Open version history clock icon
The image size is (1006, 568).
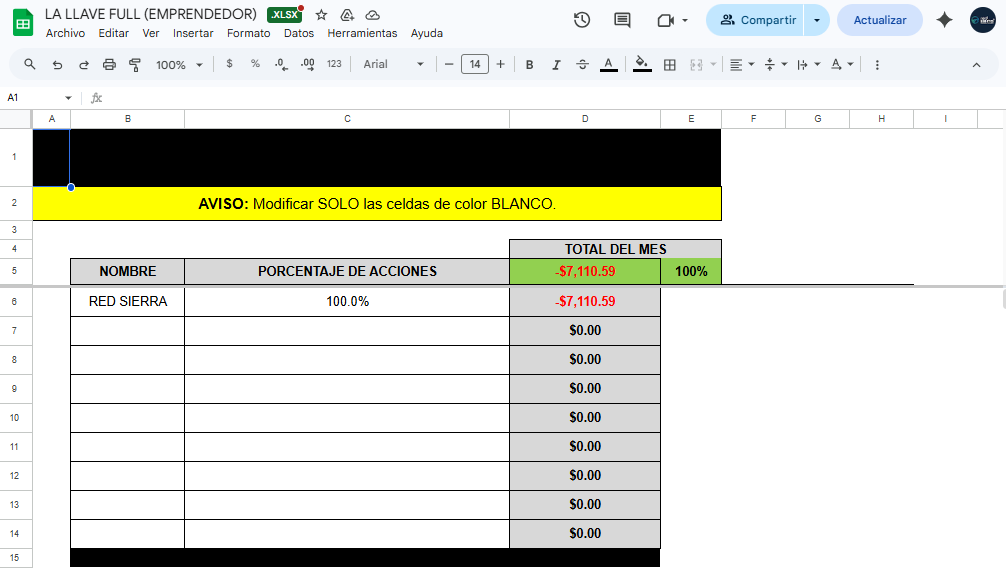click(x=582, y=20)
